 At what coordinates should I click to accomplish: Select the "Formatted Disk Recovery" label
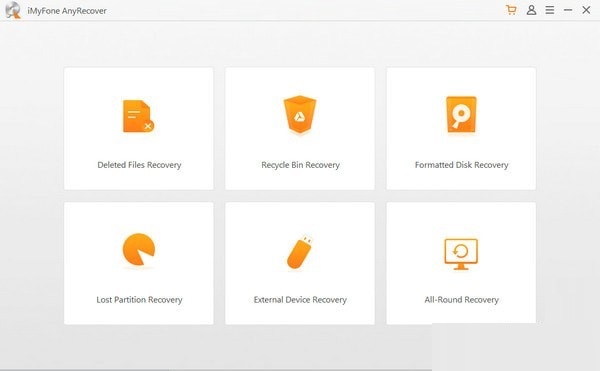pos(461,165)
